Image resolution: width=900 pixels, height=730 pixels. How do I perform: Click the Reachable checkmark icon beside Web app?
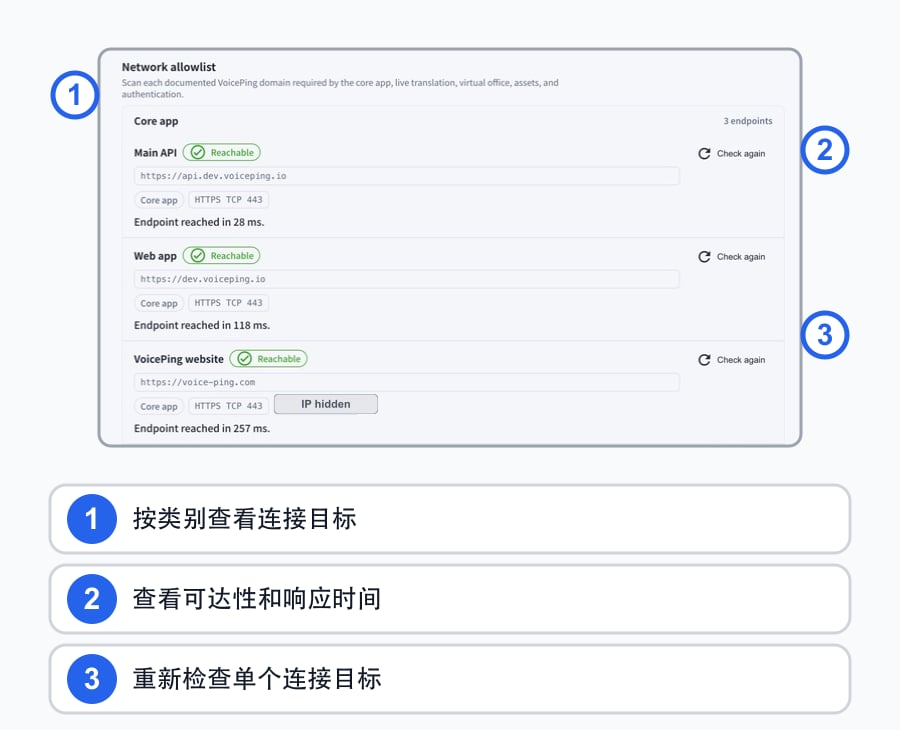coord(197,255)
